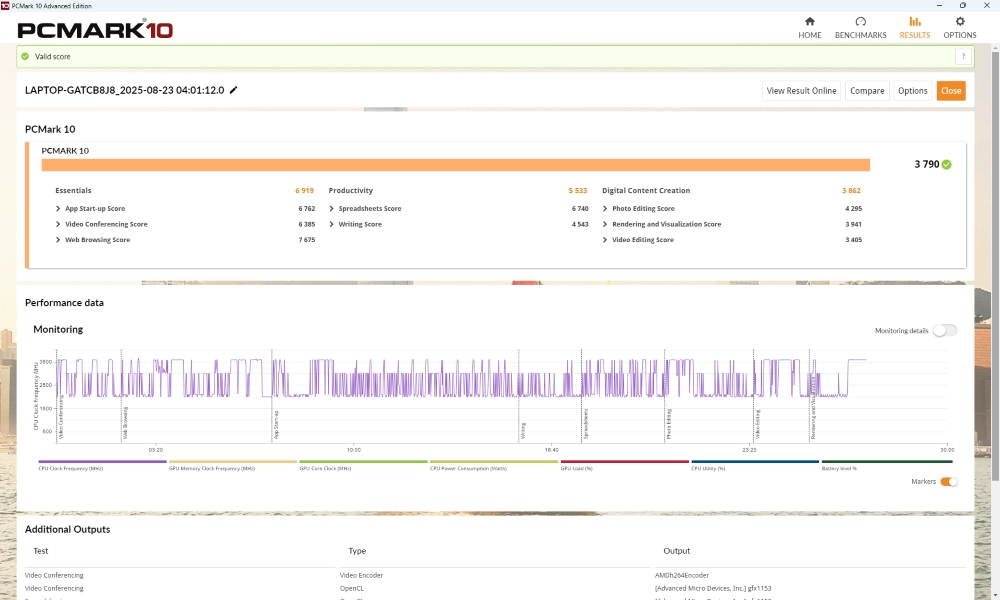Open the Options button beside Compare
Viewport: 1000px width, 600px height.
(913, 91)
